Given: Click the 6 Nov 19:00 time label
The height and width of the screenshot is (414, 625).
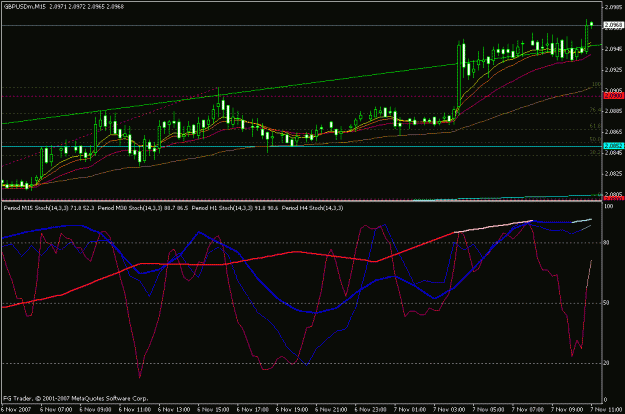Looking at the screenshot, I should click(x=292, y=410).
